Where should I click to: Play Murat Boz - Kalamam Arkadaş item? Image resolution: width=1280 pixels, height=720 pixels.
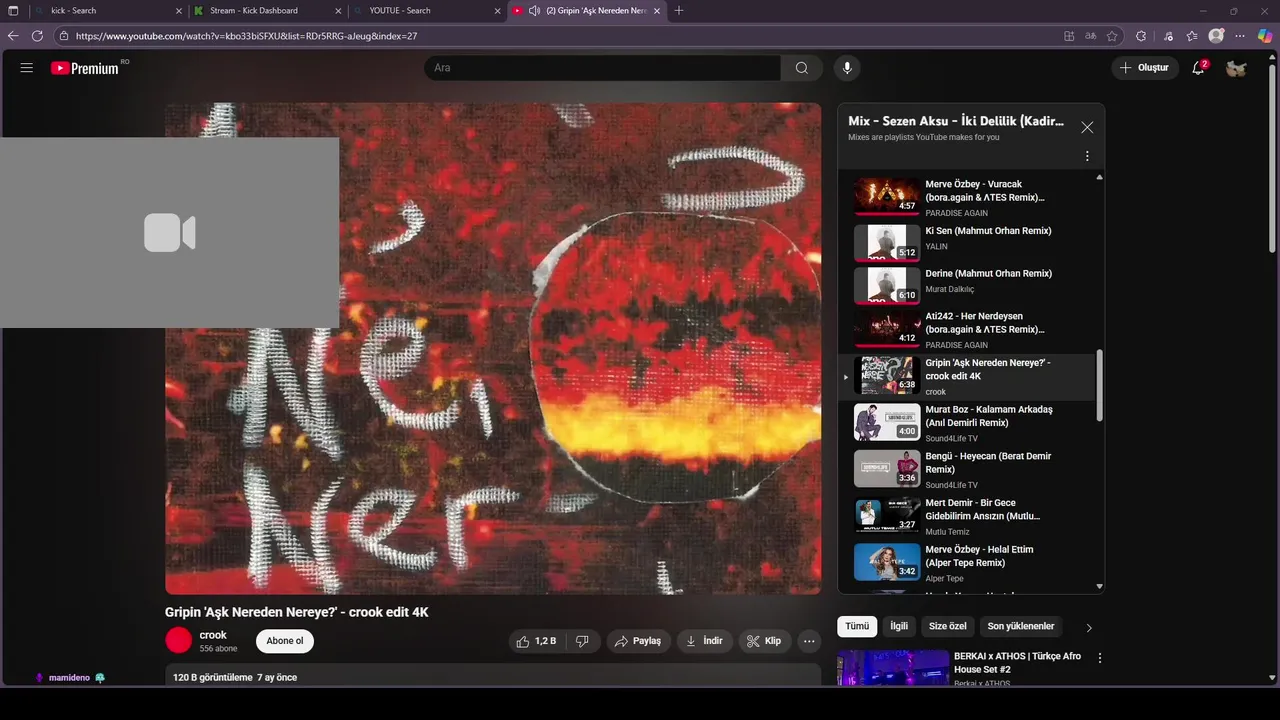pyautogui.click(x=968, y=422)
